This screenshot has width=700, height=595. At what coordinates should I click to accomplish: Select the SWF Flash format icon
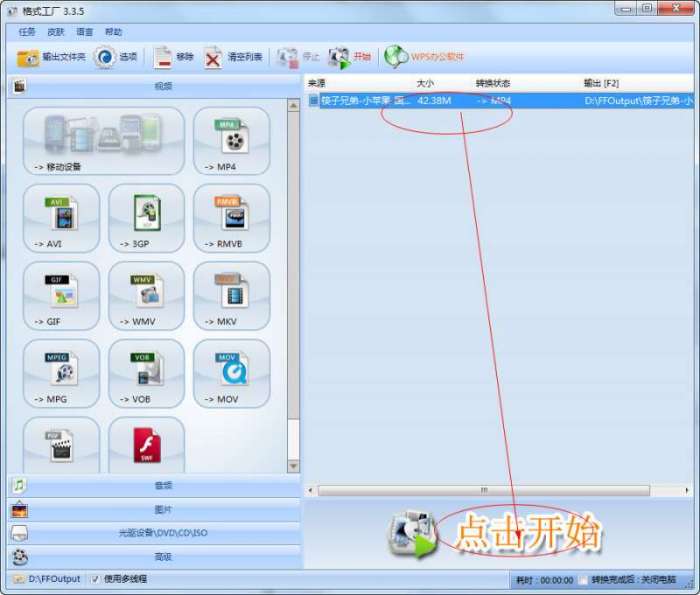click(x=146, y=445)
